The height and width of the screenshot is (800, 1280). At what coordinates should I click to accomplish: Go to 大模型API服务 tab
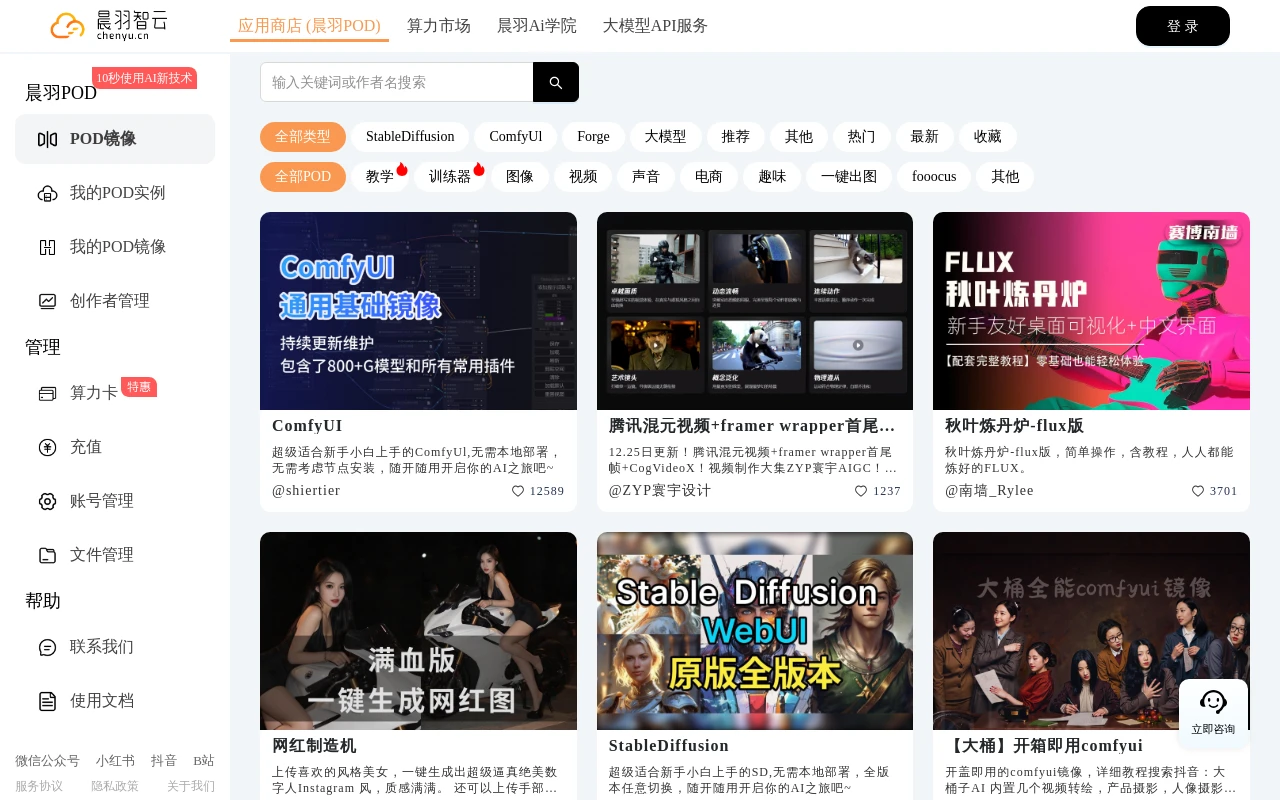pos(655,26)
